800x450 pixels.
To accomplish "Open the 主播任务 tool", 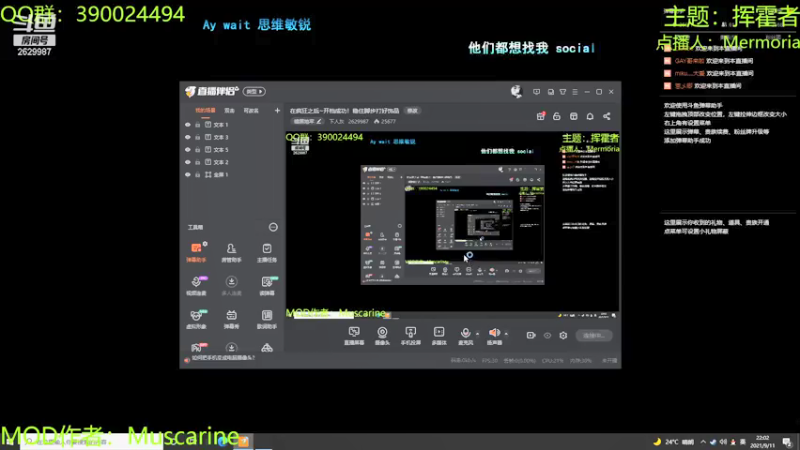I will 266,253.
